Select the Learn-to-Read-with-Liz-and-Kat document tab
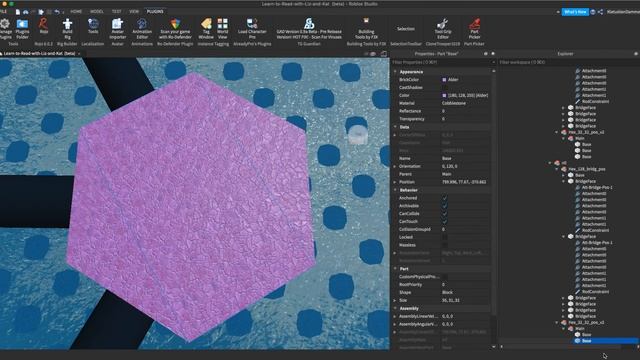The height and width of the screenshot is (360, 640). click(40, 53)
